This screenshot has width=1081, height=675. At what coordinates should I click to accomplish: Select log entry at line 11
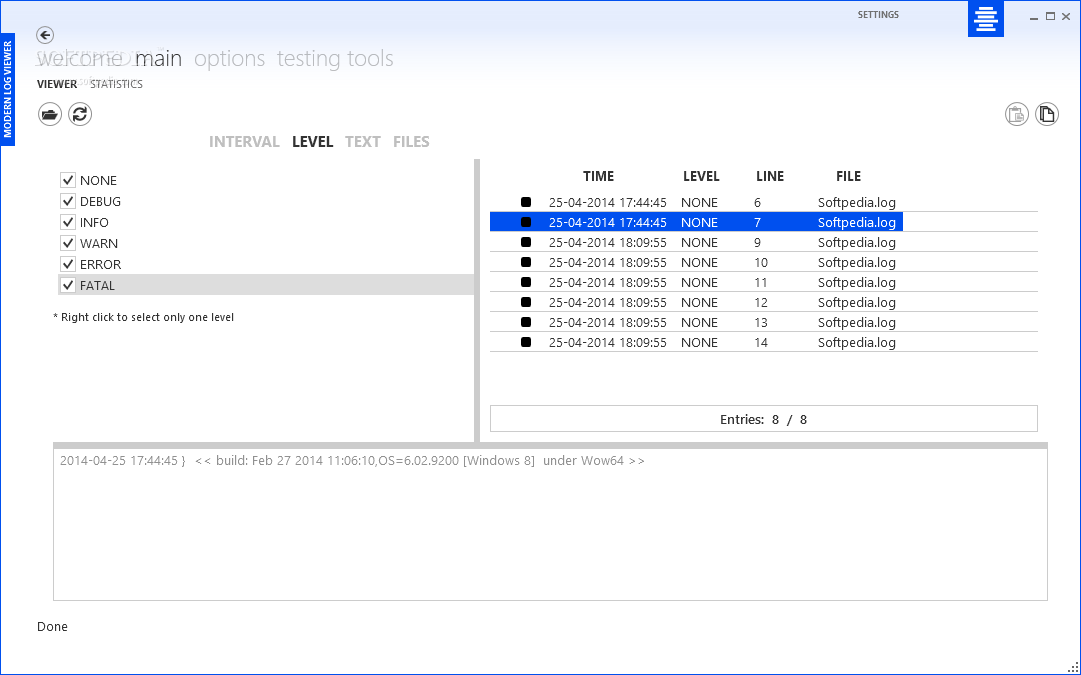(x=764, y=282)
